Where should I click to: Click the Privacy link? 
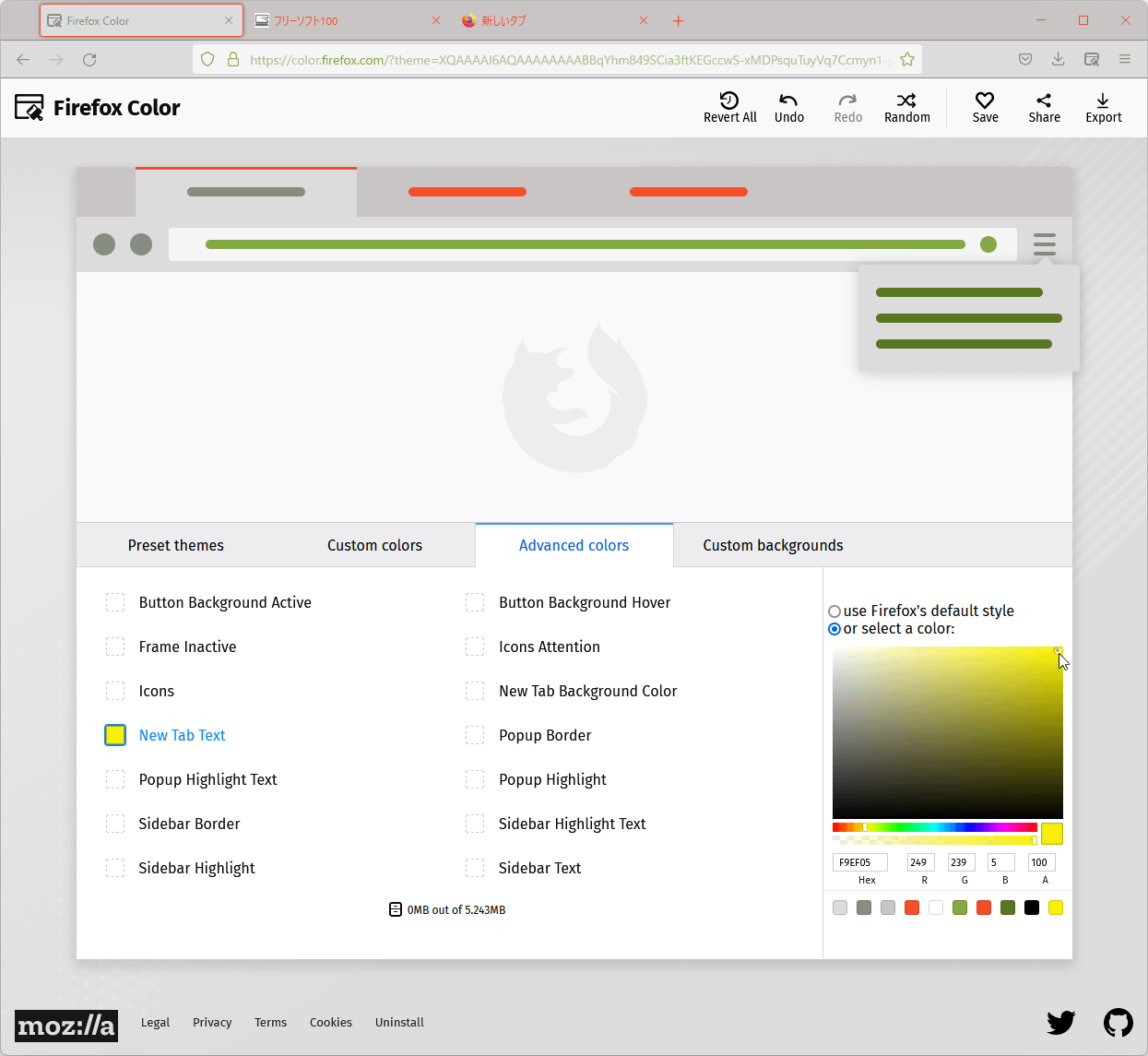coord(212,1023)
